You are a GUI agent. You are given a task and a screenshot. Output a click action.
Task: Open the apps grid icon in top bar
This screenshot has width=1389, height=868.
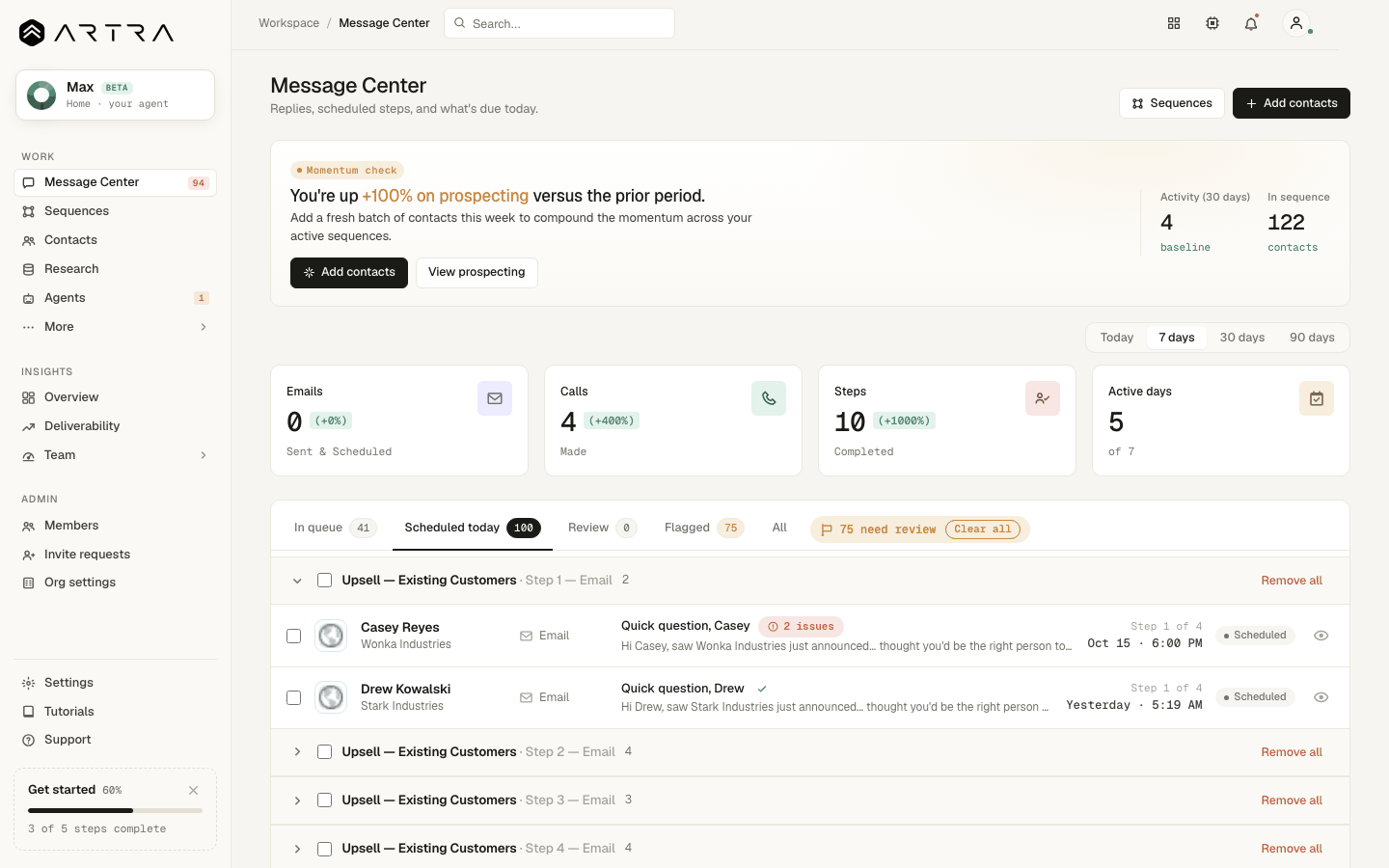(x=1174, y=23)
